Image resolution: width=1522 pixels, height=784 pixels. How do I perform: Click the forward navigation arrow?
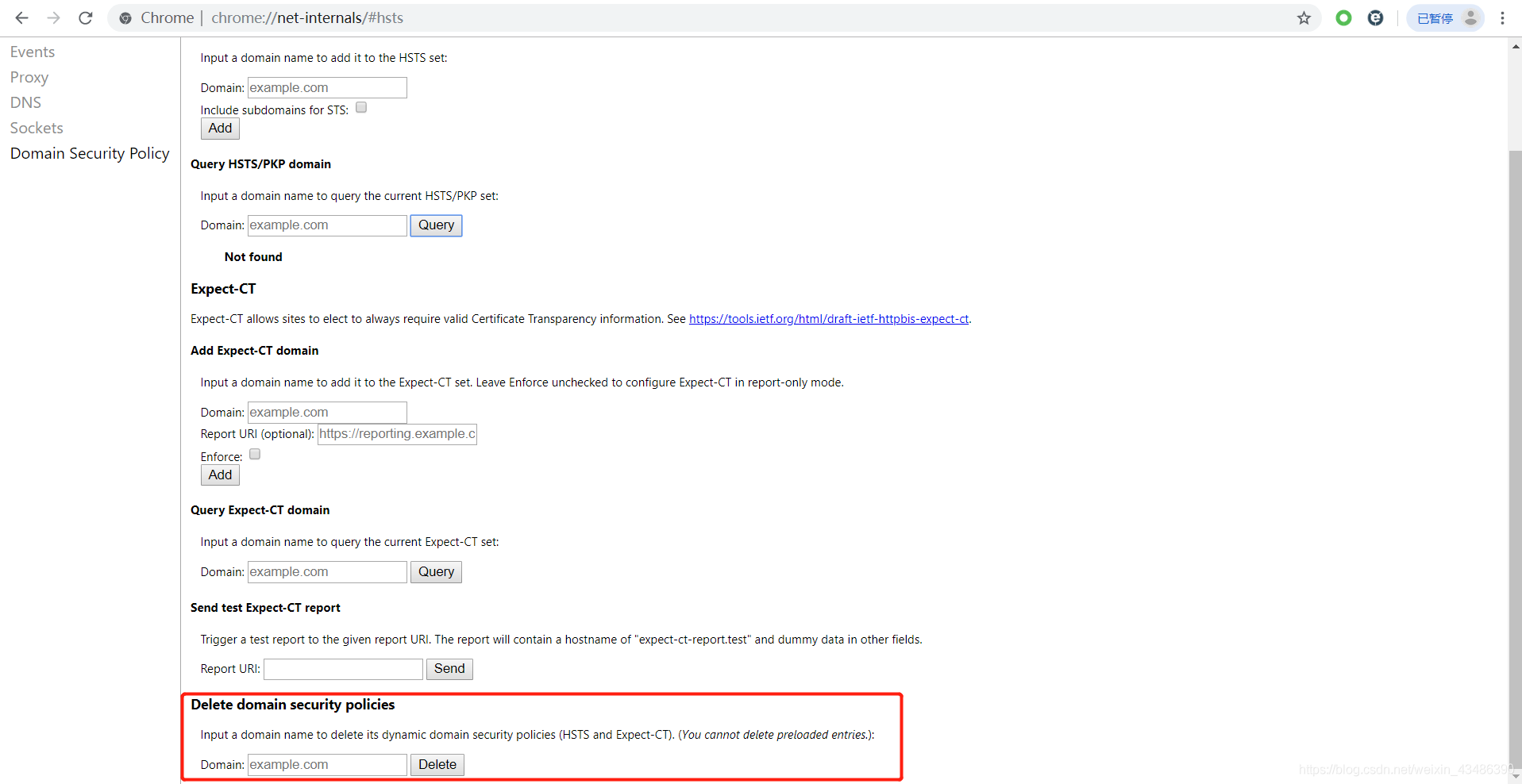click(x=53, y=17)
